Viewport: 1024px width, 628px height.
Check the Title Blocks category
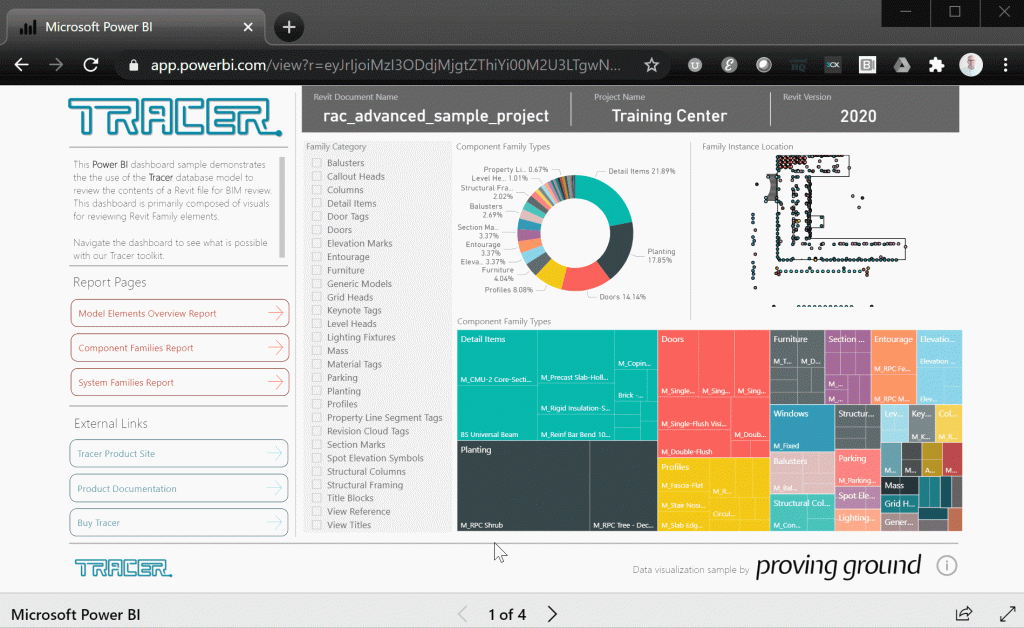[x=317, y=498]
